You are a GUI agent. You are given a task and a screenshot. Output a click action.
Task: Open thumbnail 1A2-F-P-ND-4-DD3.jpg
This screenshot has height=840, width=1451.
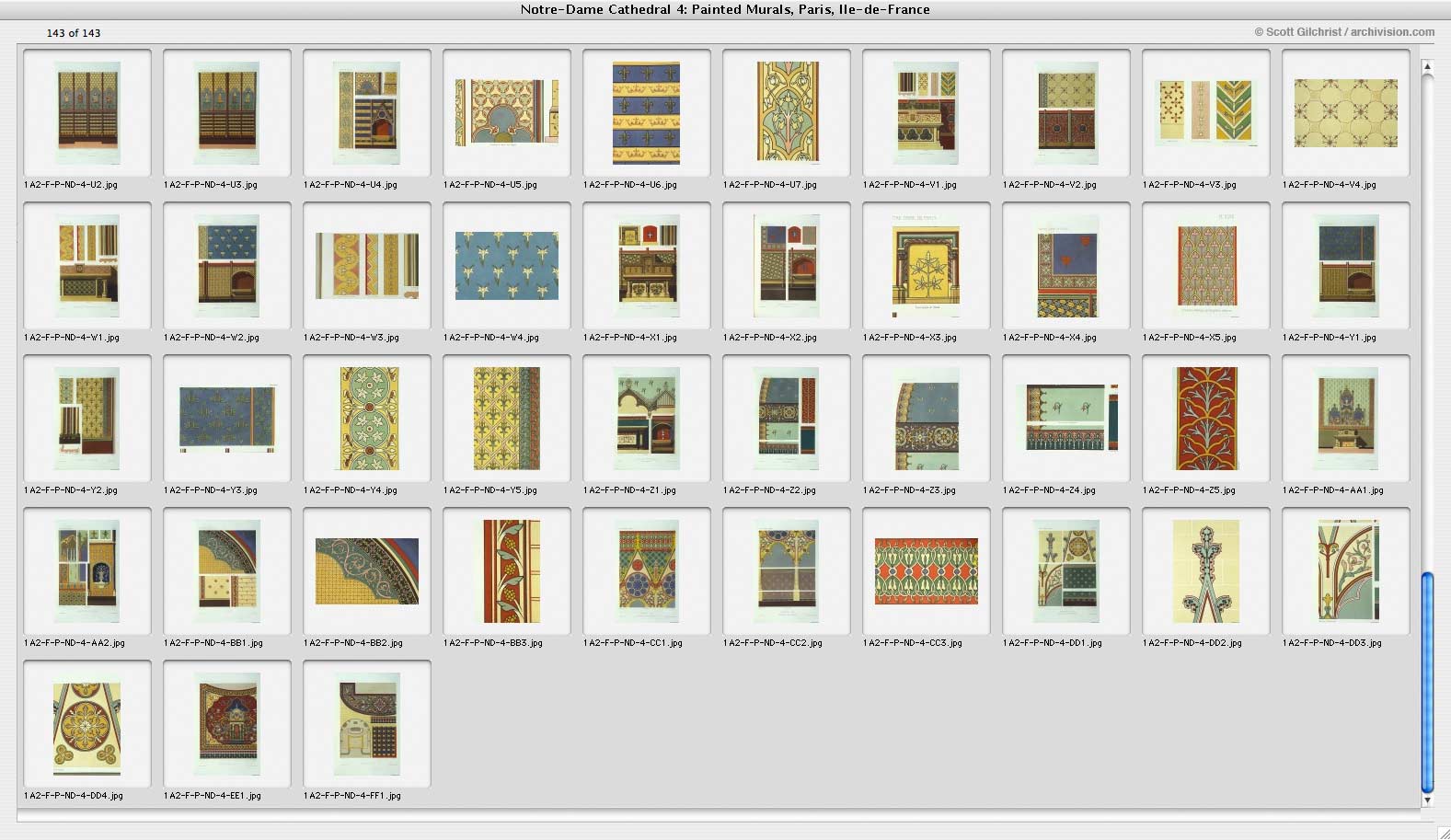[1346, 571]
